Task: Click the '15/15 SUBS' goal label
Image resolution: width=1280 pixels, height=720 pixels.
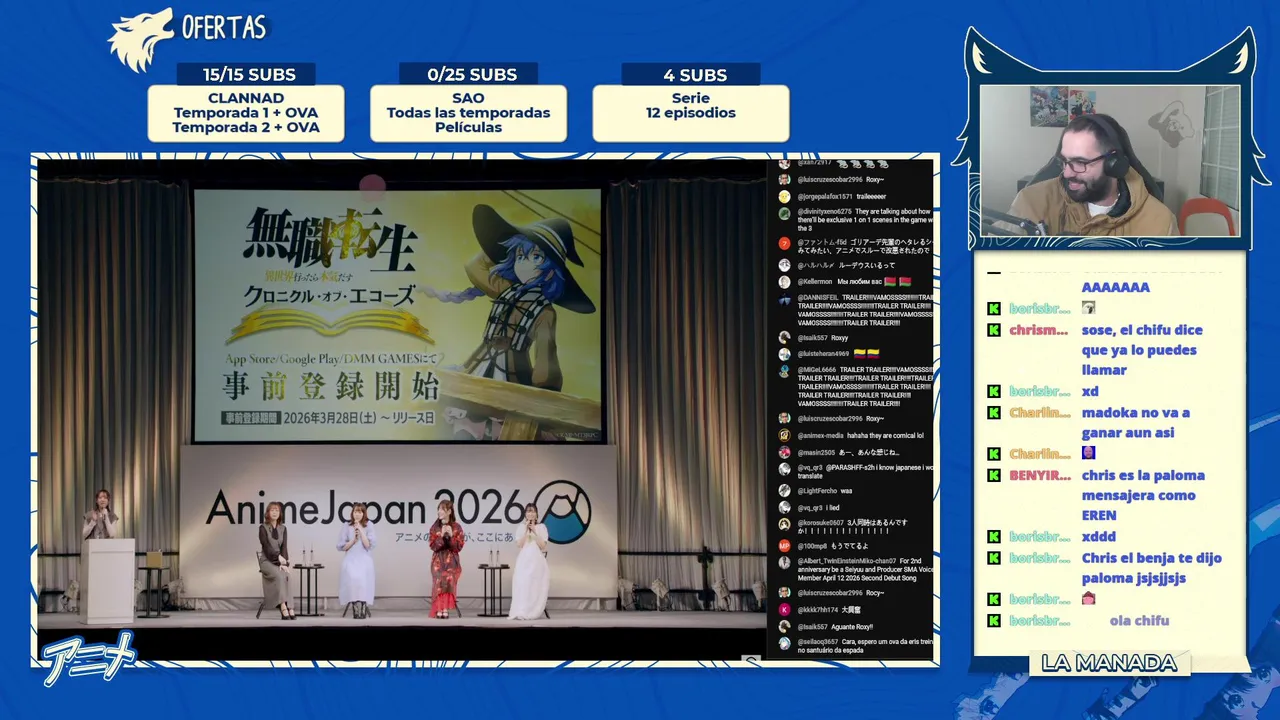Action: [x=249, y=74]
